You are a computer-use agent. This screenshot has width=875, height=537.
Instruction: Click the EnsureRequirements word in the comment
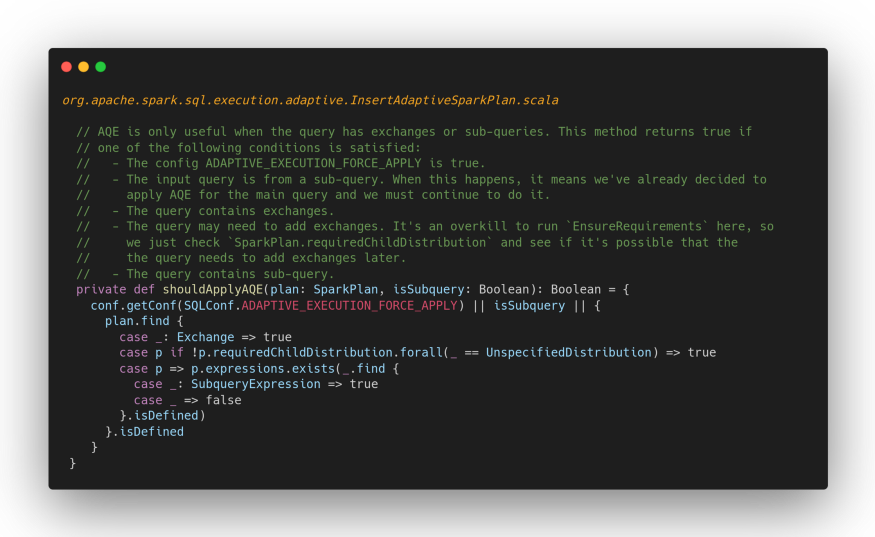pos(637,227)
